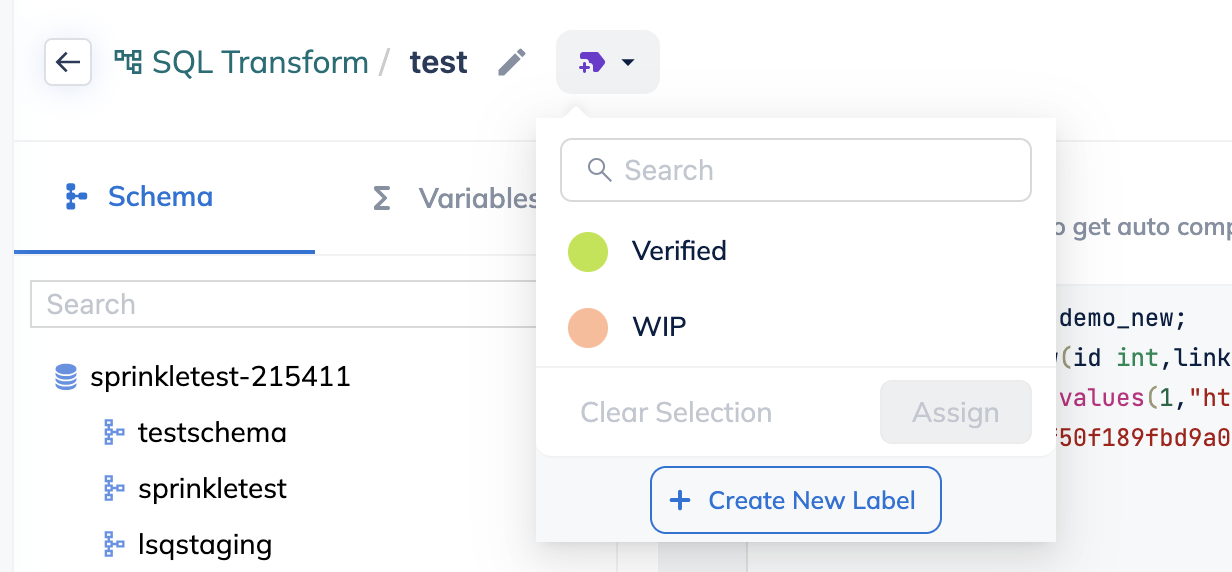Click the pencil edit name icon

tap(512, 62)
